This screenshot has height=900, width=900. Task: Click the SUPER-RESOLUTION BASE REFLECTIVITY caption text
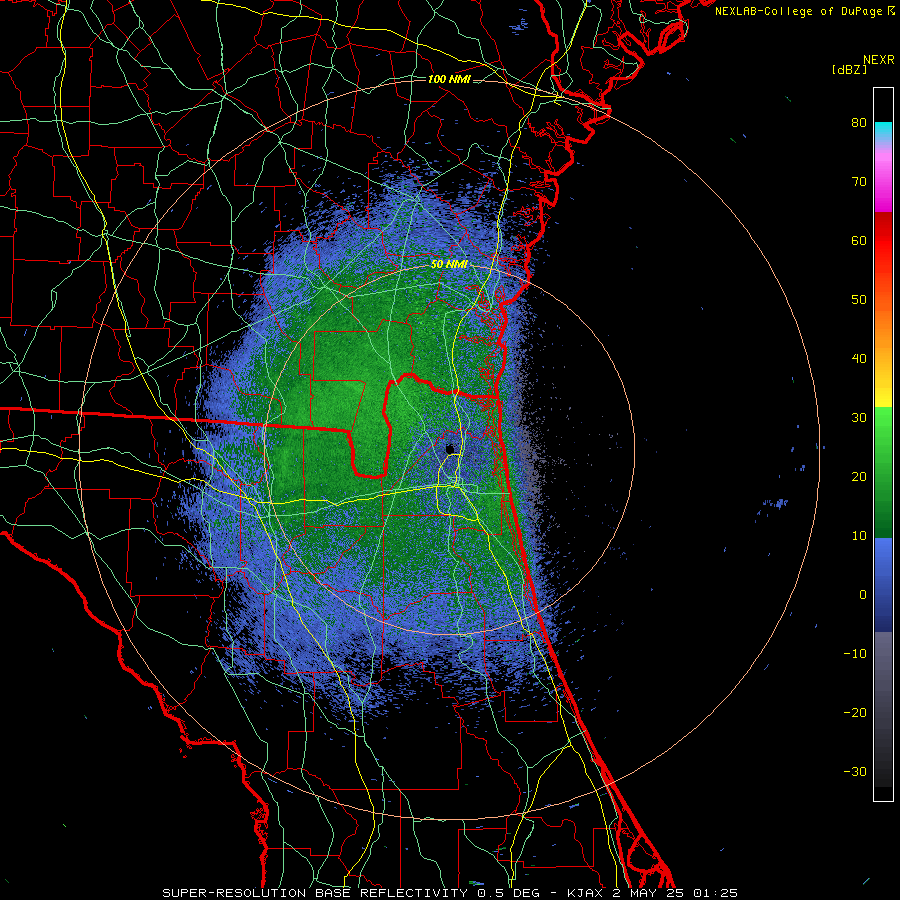tap(315, 893)
